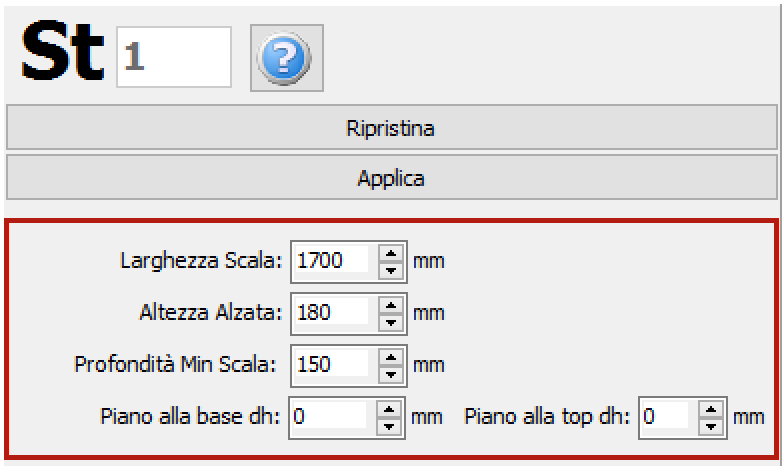Click the Piano alla top dh field
Image resolution: width=782 pixels, height=466 pixels.
point(665,415)
